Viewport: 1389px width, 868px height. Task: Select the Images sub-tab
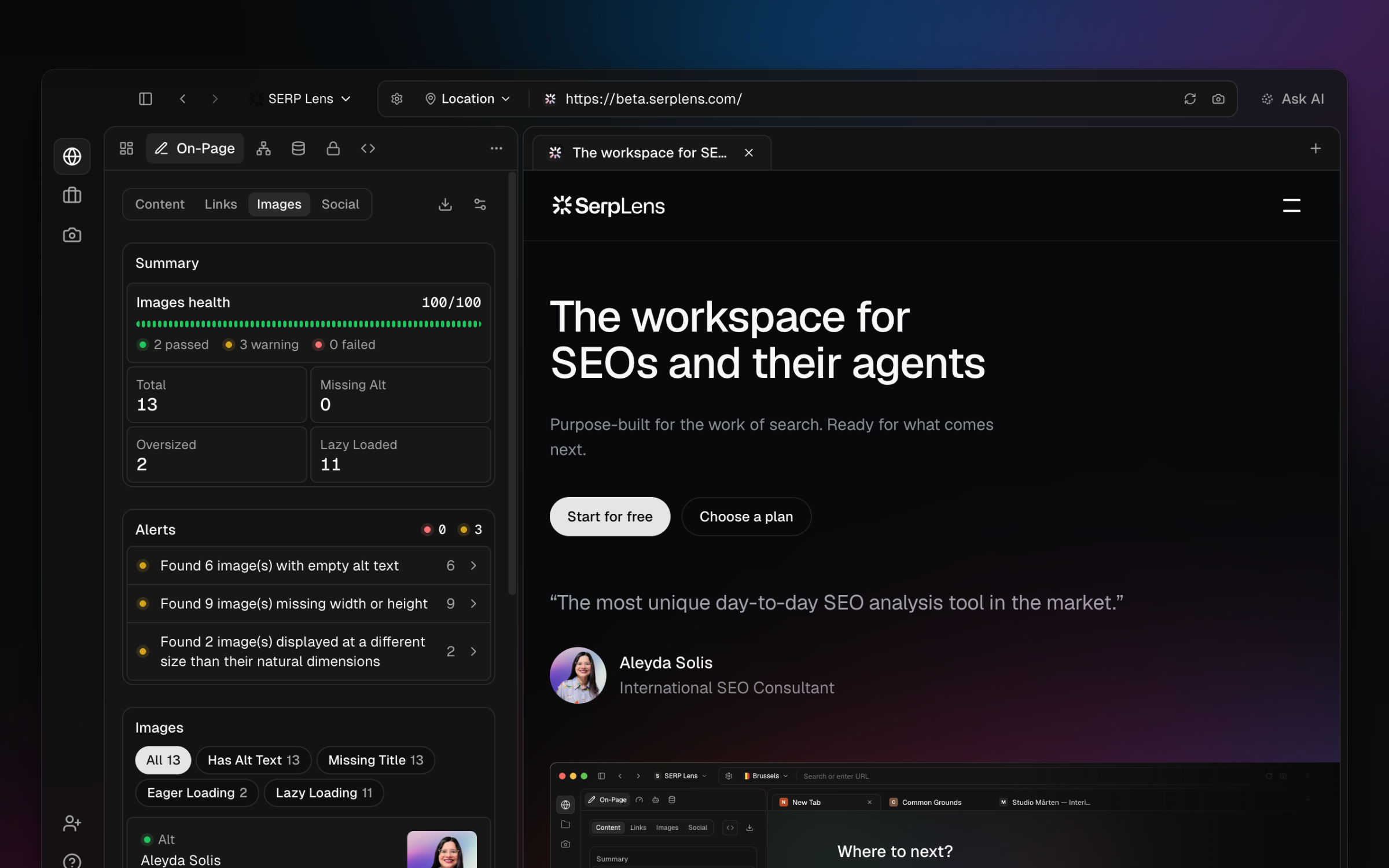tap(279, 204)
